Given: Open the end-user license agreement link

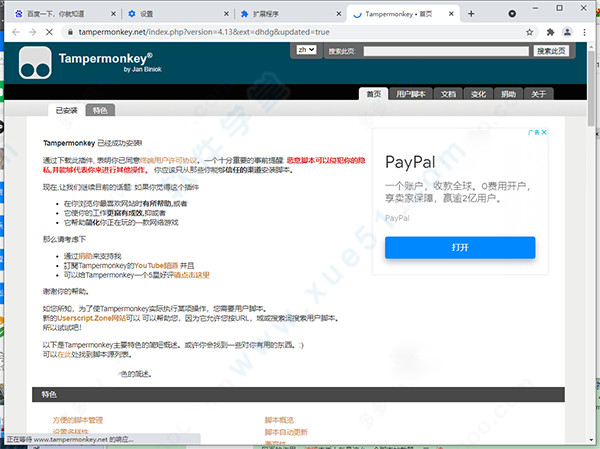Looking at the screenshot, I should pyautogui.click(x=168, y=160).
